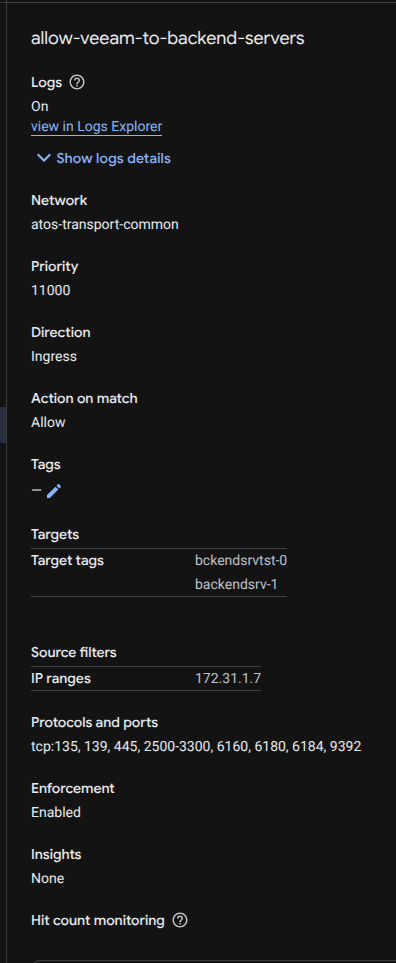
Task: Click the Hit count monitoring help icon
Action: [x=180, y=921]
